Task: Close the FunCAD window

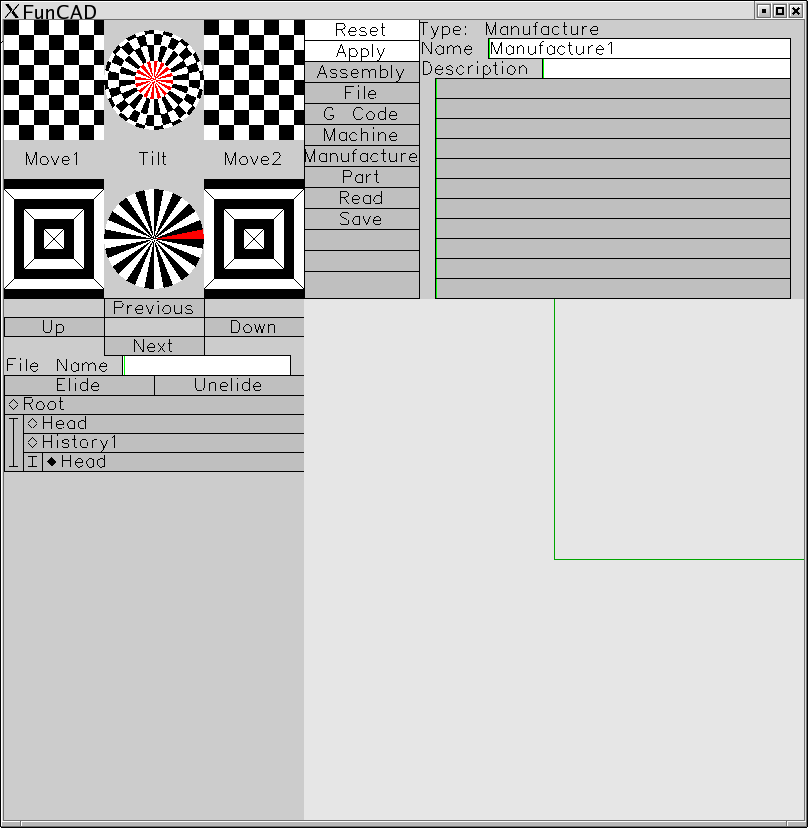Action: 796,11
